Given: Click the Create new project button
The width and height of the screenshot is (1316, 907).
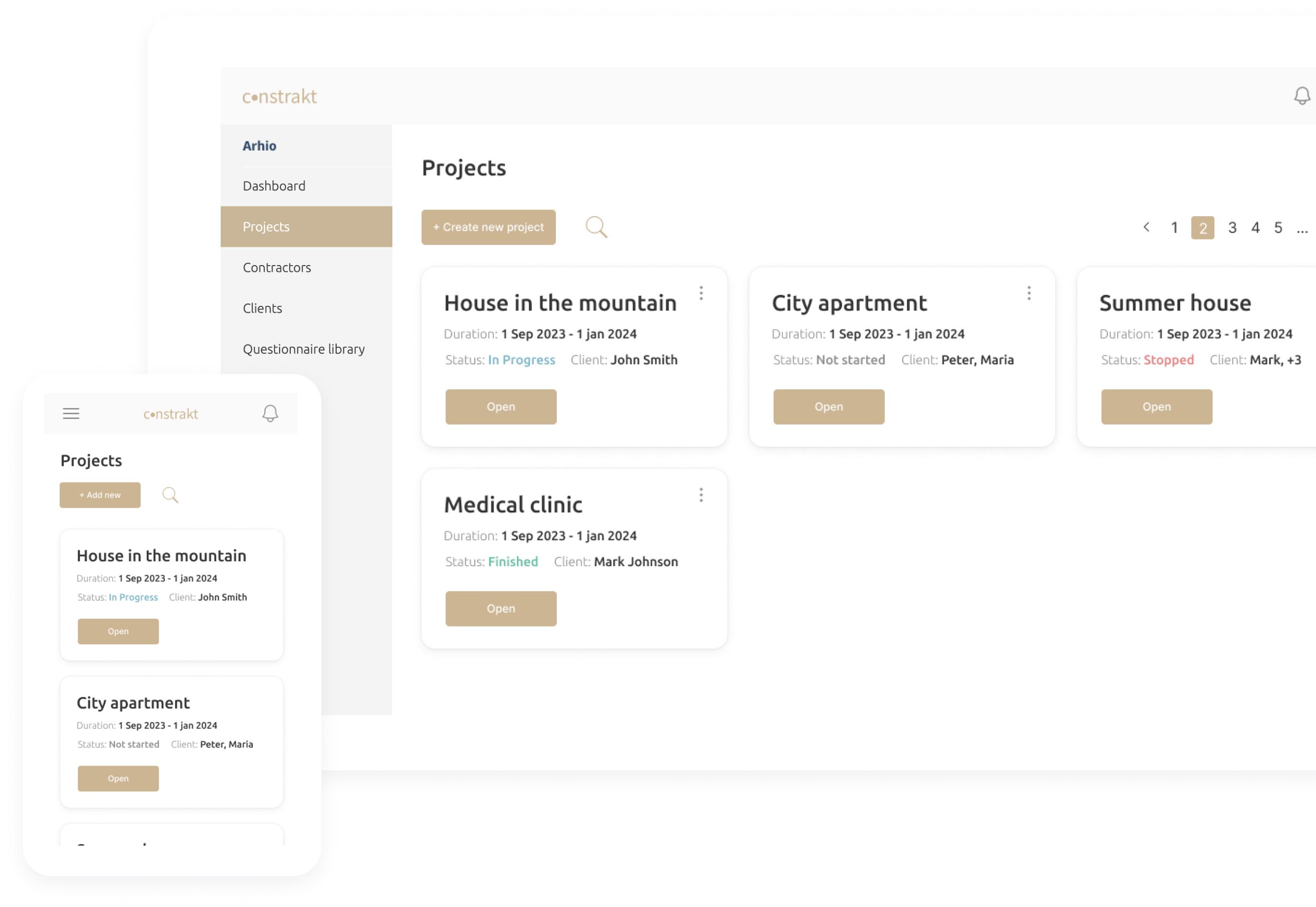Looking at the screenshot, I should [488, 227].
